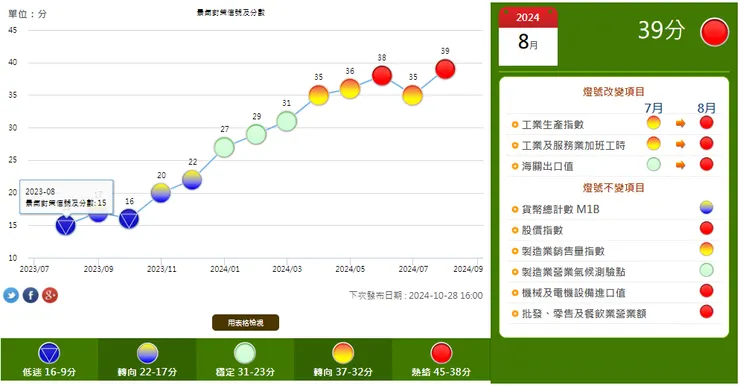Click the red data point labeled 39
Screen dimensions: 740x386
[x=445, y=69]
